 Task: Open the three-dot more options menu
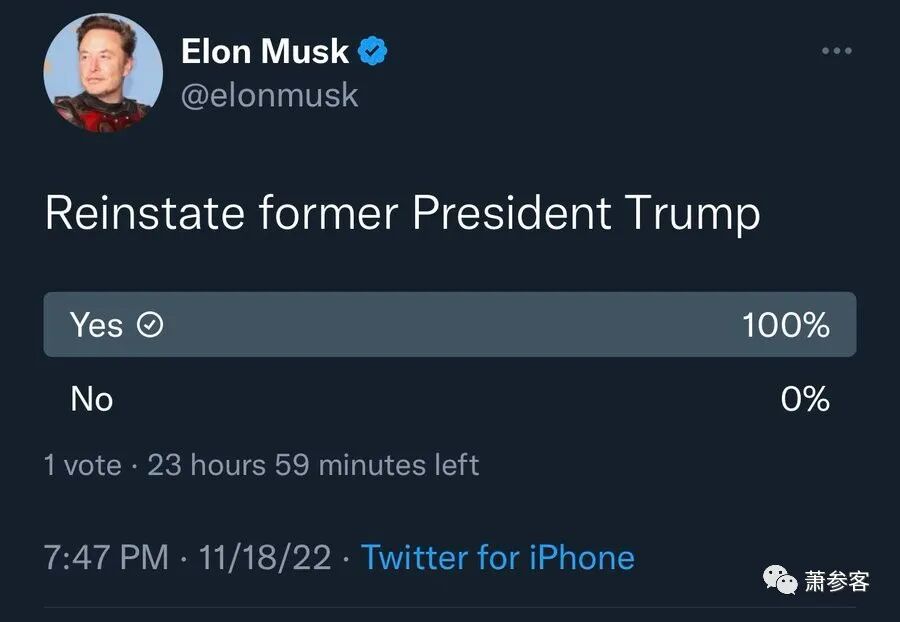click(x=836, y=51)
